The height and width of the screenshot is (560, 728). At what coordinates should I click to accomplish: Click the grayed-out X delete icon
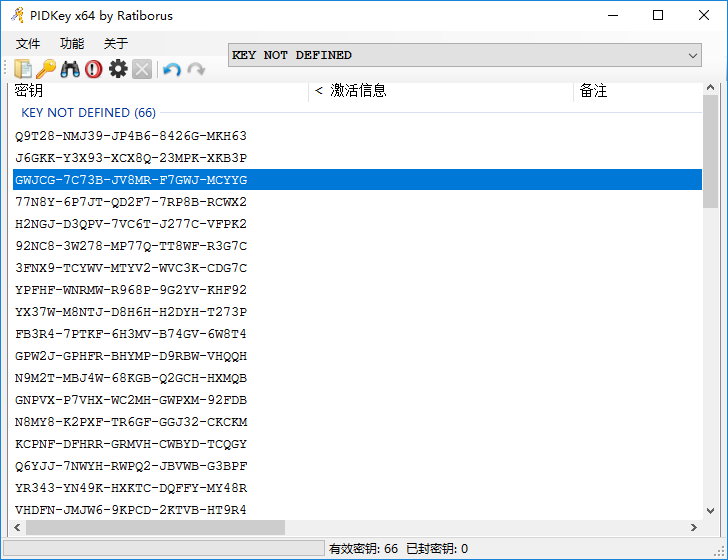pos(142,69)
